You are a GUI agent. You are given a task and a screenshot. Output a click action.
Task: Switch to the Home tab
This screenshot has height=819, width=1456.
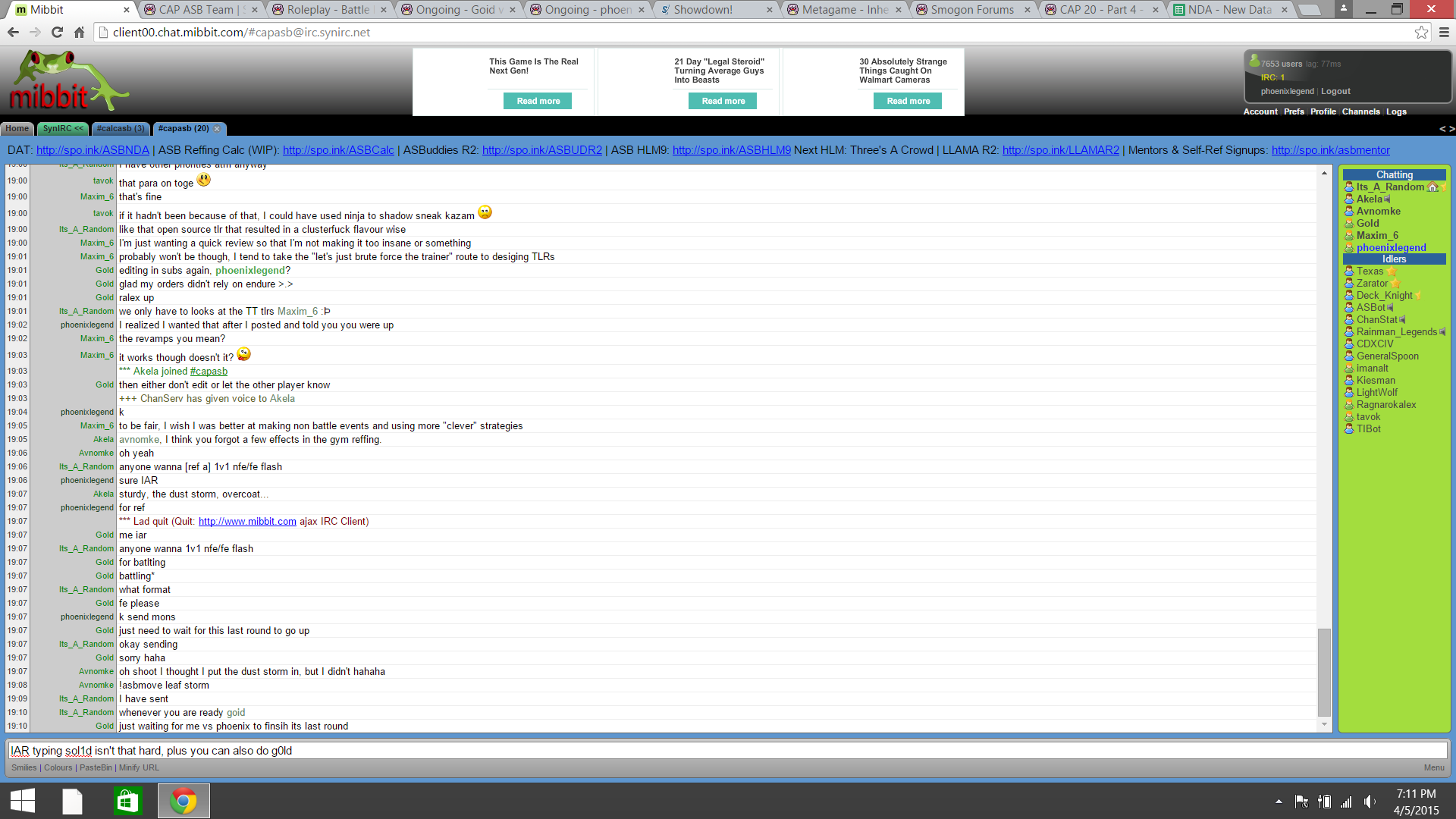[x=17, y=129]
